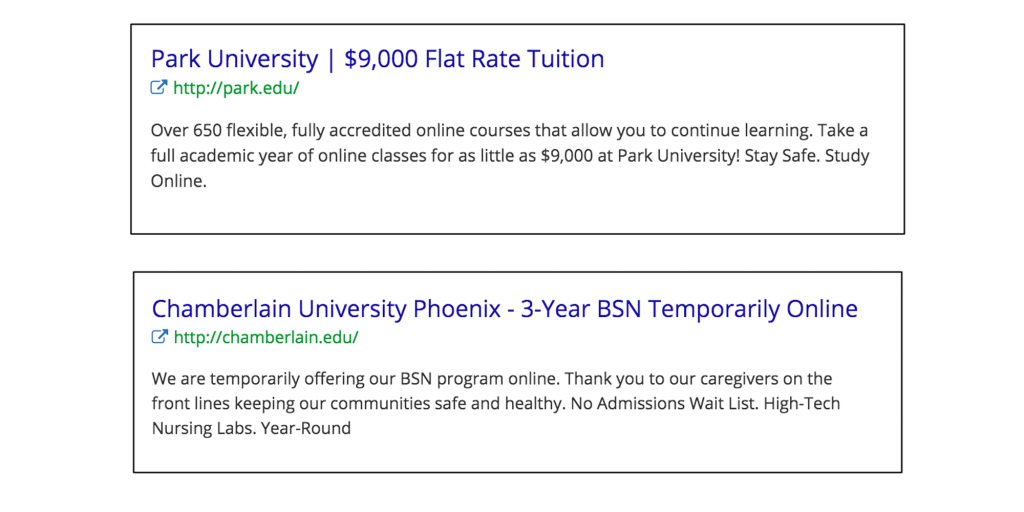Click the external-link icon beside park.edu
This screenshot has height=512, width=1024.
coord(159,87)
